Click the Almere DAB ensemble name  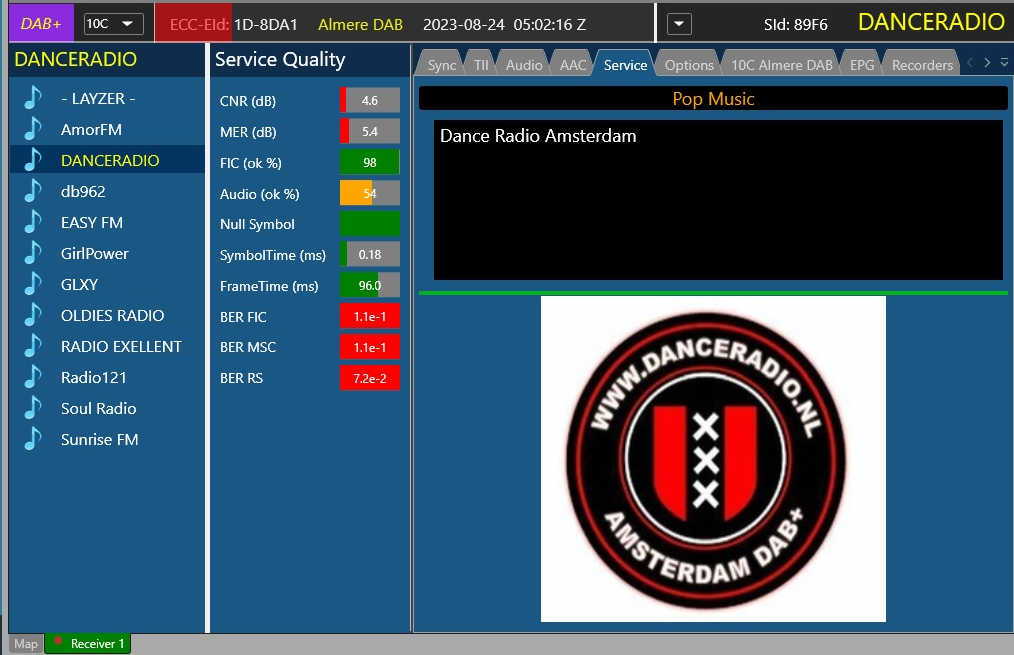(x=360, y=25)
